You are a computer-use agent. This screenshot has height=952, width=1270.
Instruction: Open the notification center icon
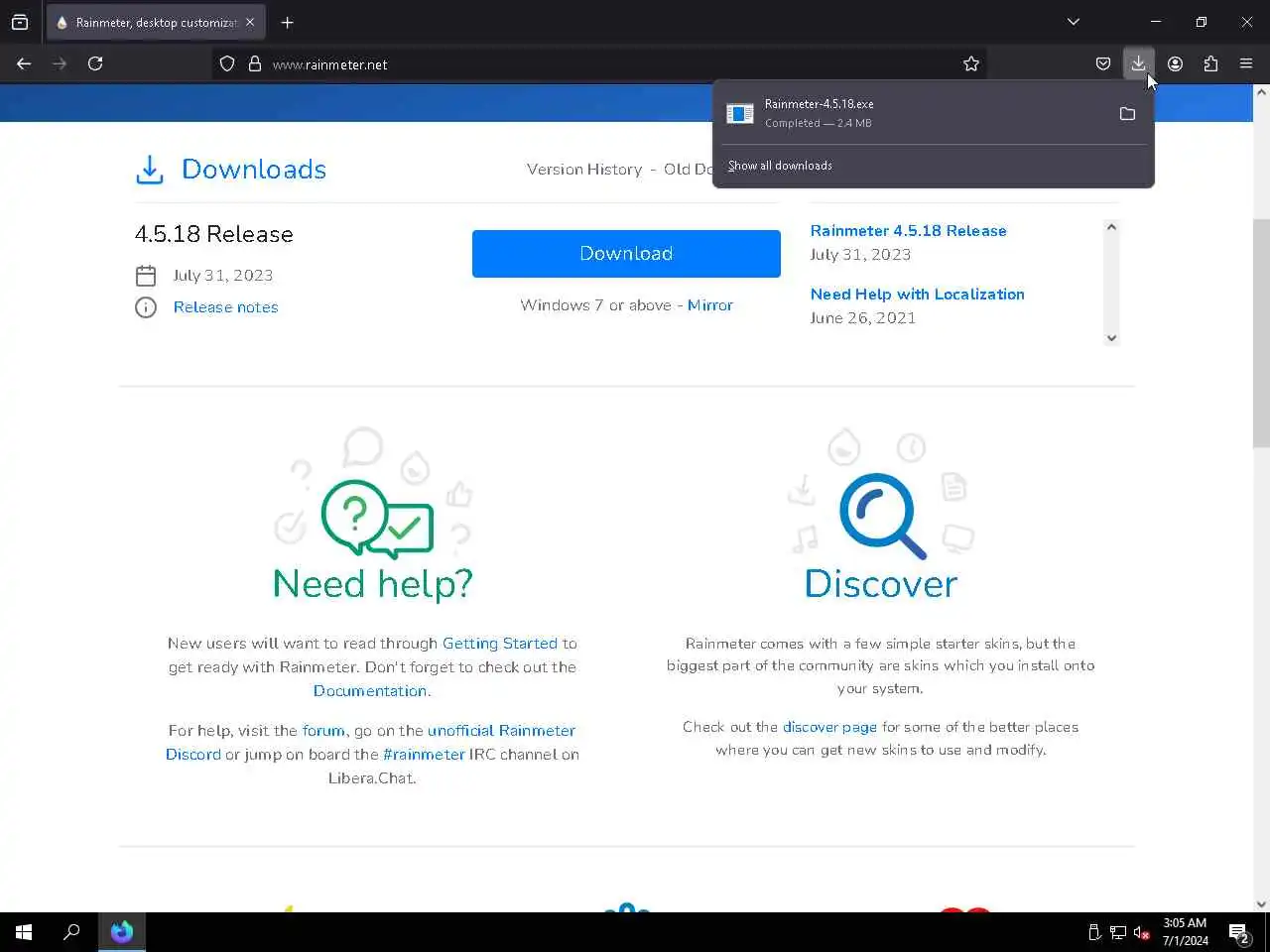1238,932
